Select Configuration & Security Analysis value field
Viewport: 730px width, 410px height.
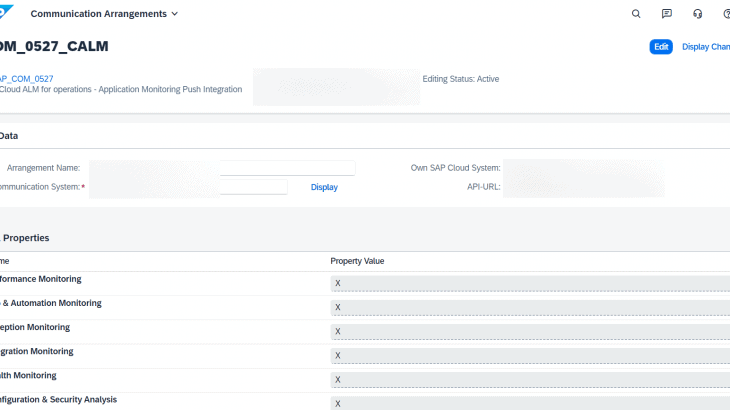[x=530, y=403]
